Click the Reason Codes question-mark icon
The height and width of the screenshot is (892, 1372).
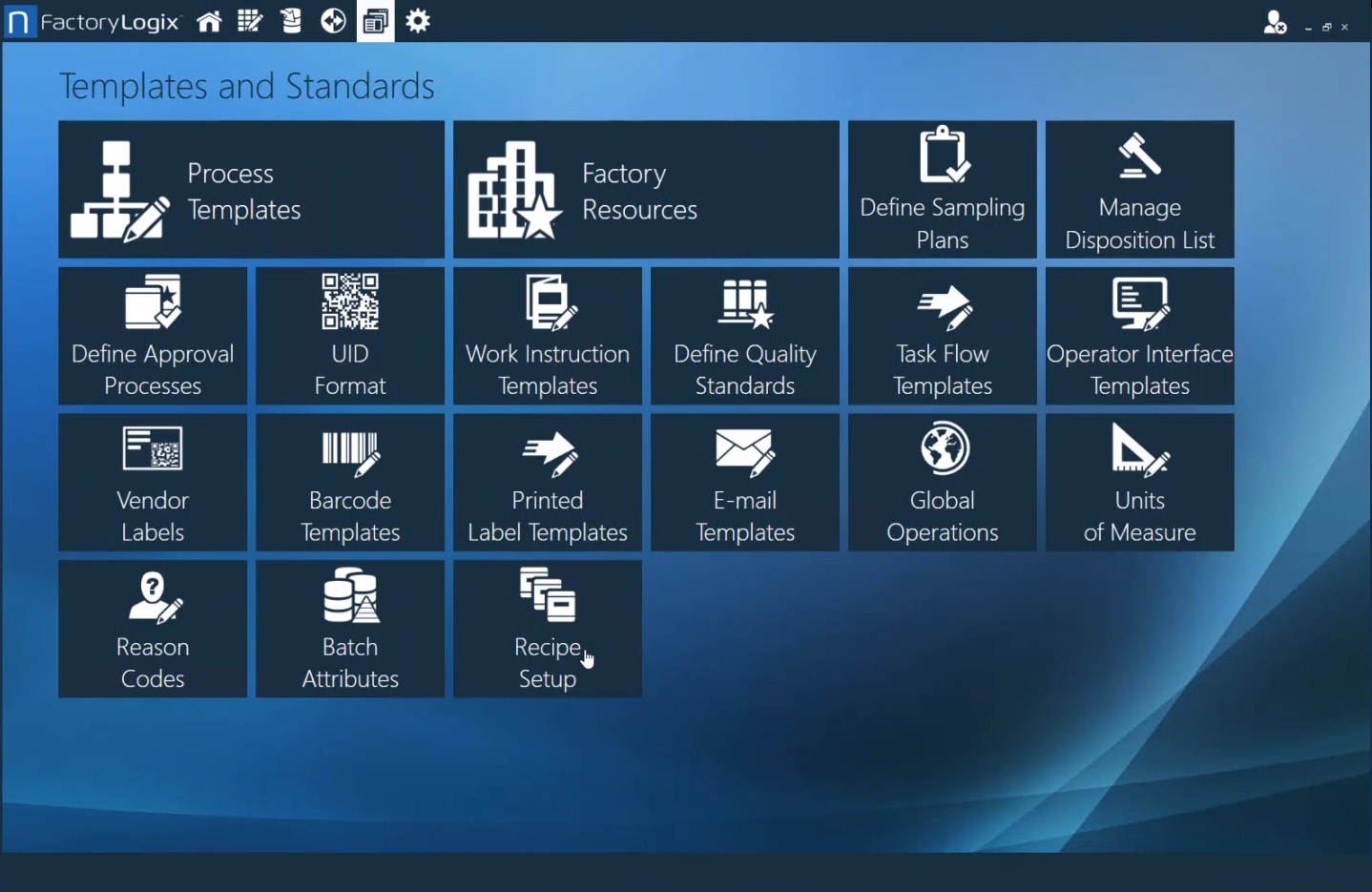click(153, 595)
